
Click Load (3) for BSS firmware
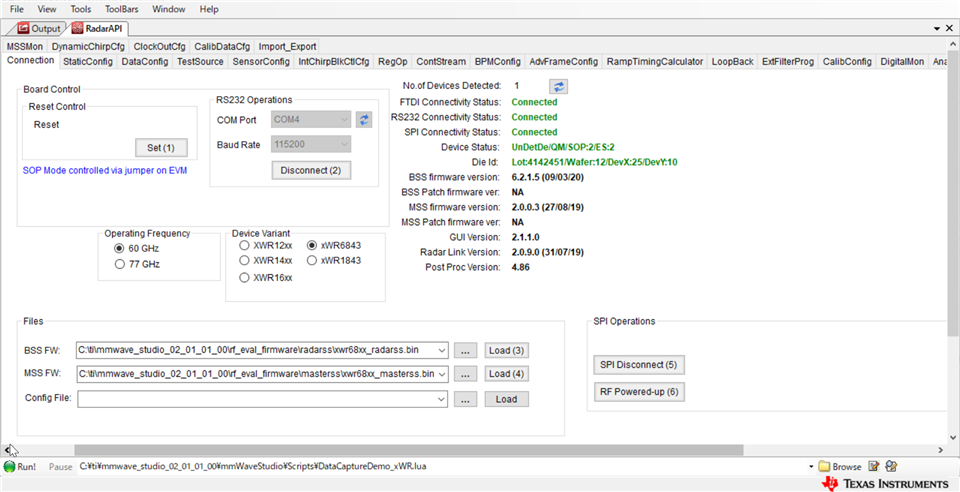[507, 350]
